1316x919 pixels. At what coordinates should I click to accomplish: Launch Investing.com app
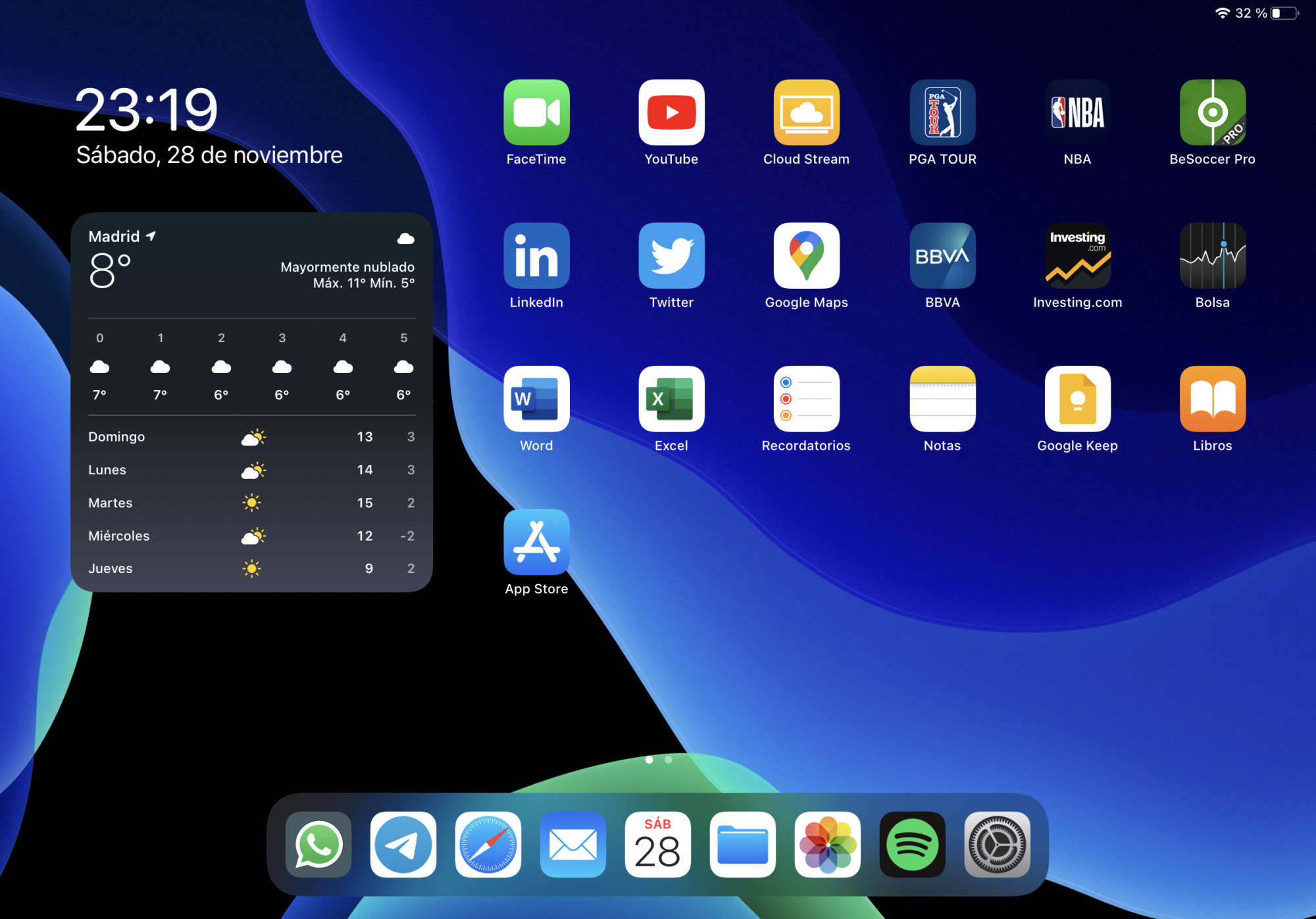point(1077,256)
